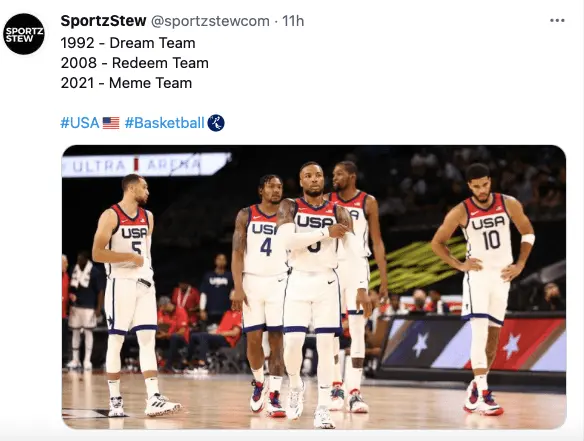The width and height of the screenshot is (584, 441).
Task: Click the SportzStew display name
Action: pos(103,21)
